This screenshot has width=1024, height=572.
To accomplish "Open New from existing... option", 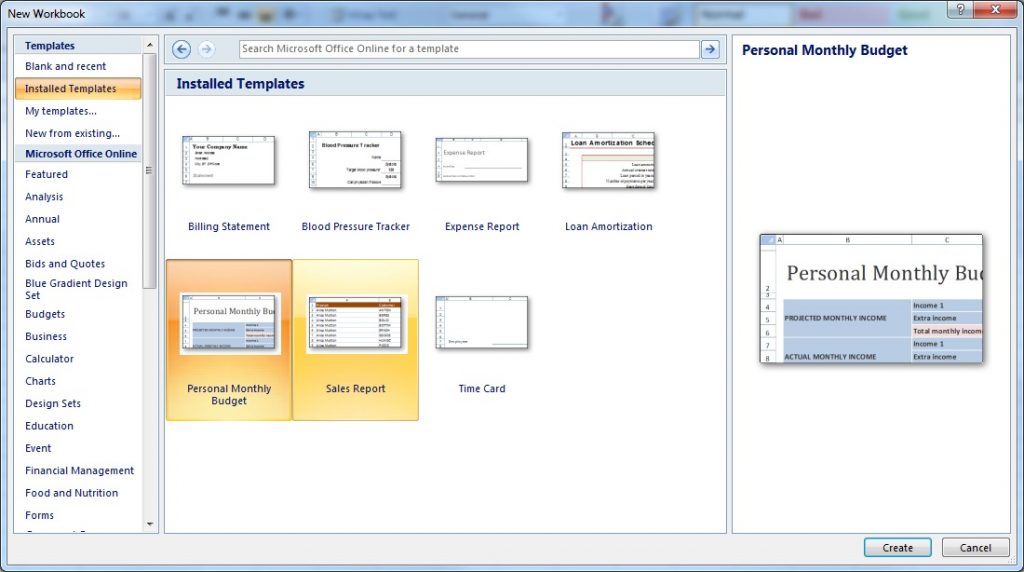I will pyautogui.click(x=72, y=133).
